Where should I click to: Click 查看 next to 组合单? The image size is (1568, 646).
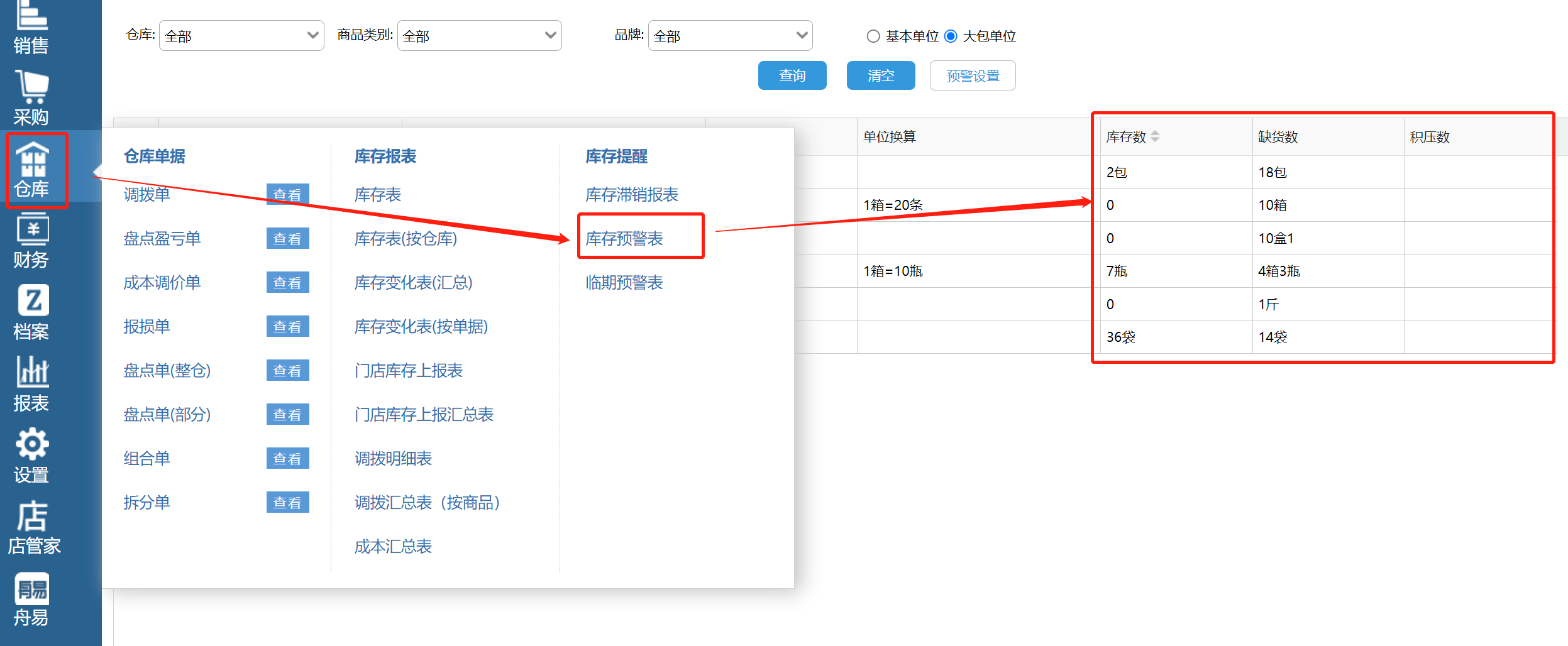(x=287, y=458)
